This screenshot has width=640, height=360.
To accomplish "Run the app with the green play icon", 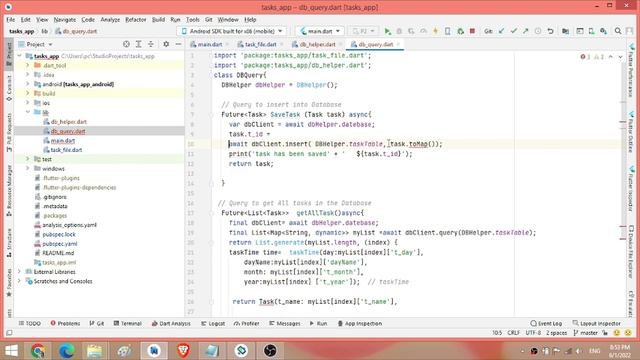I will 387,31.
